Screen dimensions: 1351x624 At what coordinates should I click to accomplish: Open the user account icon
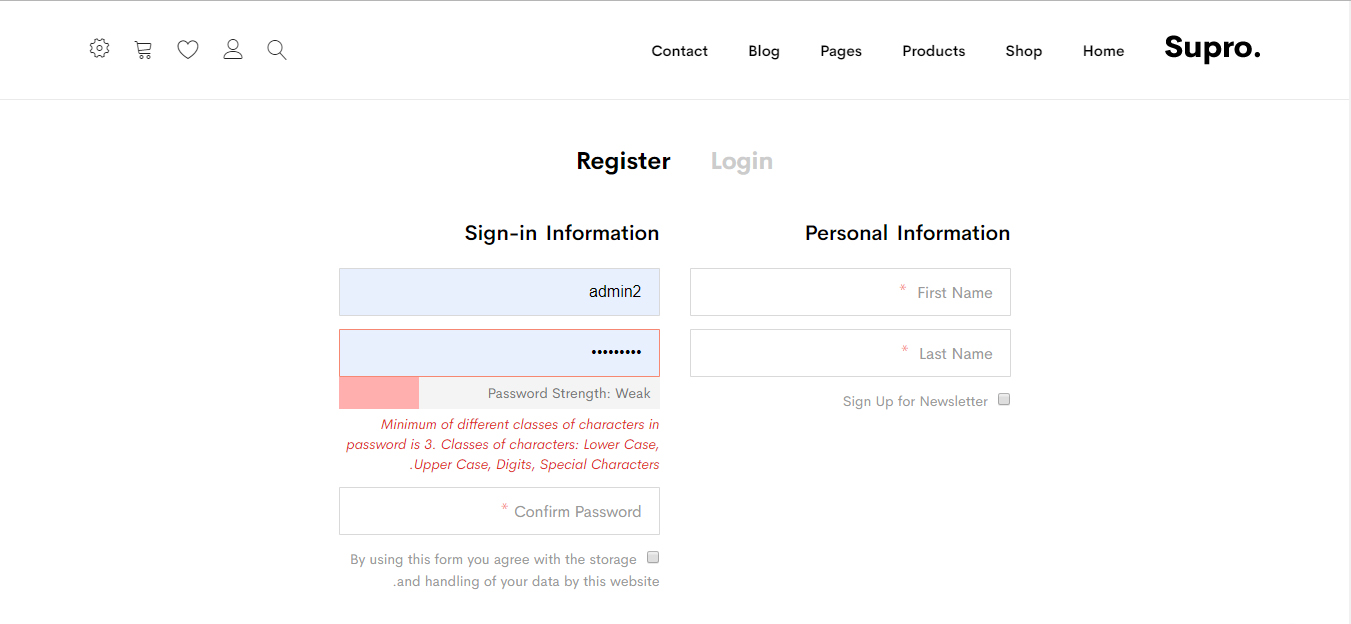(x=233, y=49)
